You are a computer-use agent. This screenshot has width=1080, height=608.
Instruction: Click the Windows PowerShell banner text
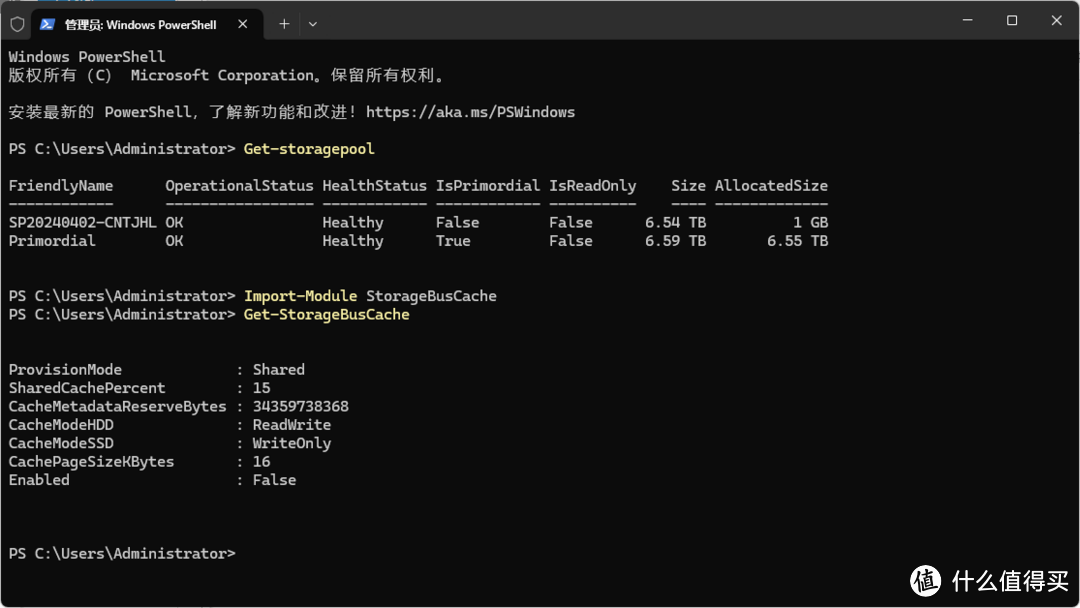[x=87, y=57]
